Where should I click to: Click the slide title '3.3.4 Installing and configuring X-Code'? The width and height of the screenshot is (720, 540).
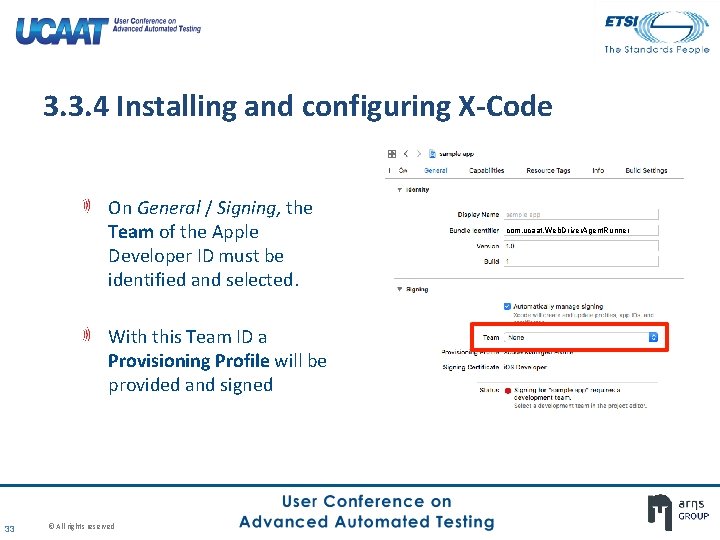(x=298, y=106)
